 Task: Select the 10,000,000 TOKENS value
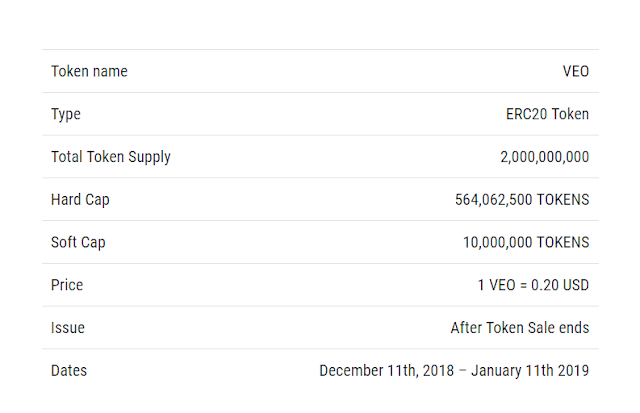(x=526, y=242)
